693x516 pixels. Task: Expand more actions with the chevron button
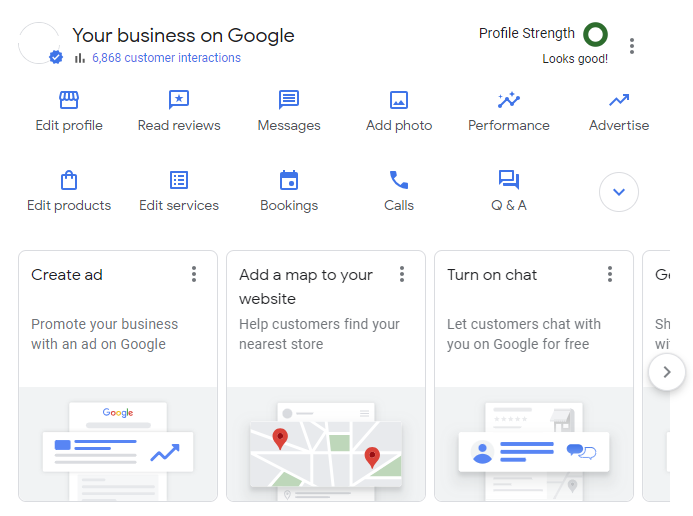click(619, 192)
